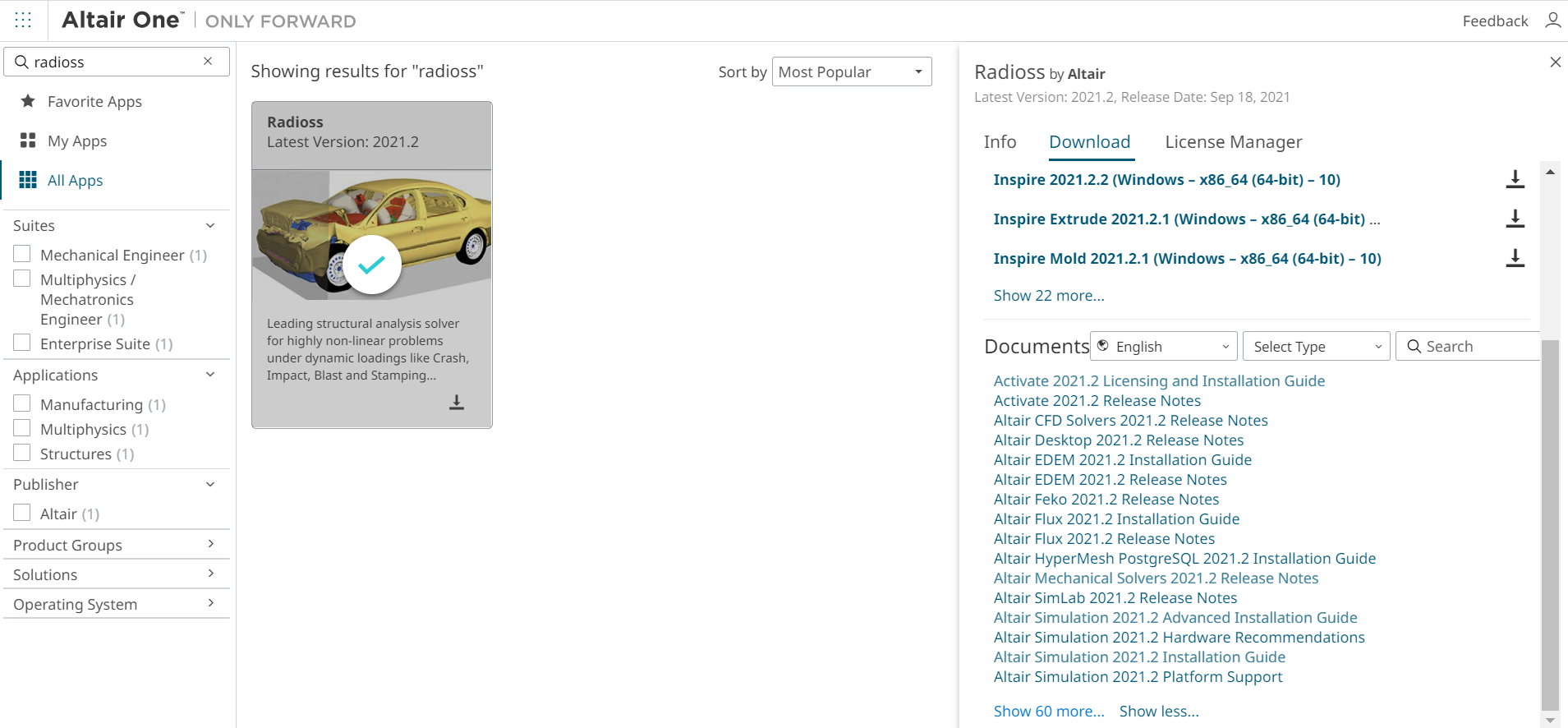Check the Mechanical Engineer suite filter
Viewport: 1568px width, 728px height.
click(x=22, y=255)
